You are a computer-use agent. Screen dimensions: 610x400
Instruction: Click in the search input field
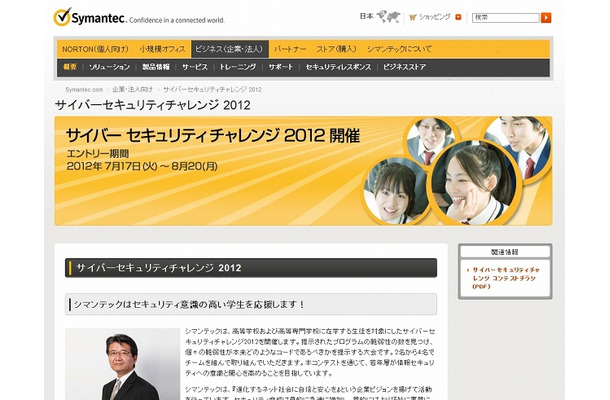[x=506, y=18]
